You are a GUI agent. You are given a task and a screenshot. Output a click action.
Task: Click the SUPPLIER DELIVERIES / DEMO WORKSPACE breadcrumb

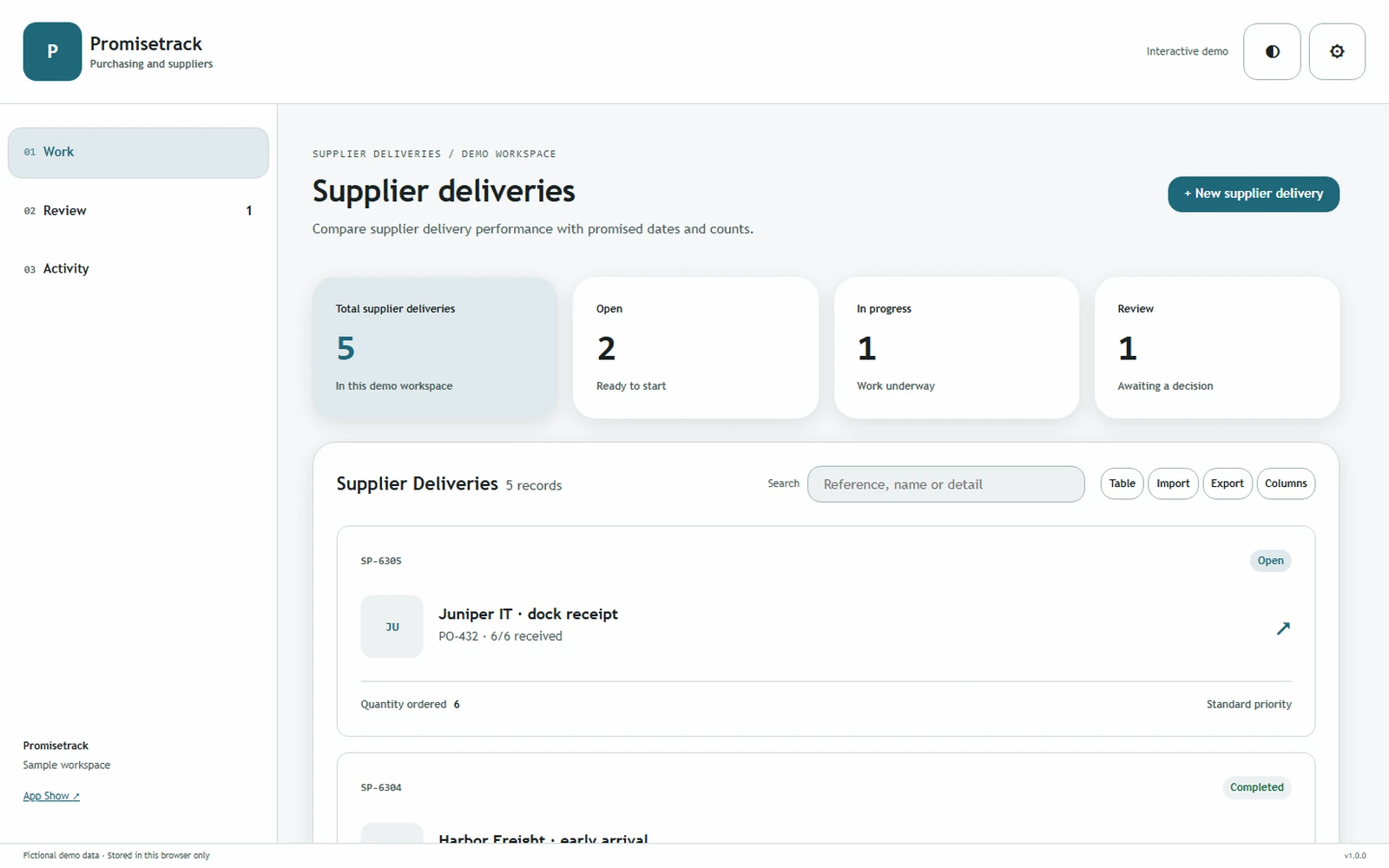pos(434,154)
